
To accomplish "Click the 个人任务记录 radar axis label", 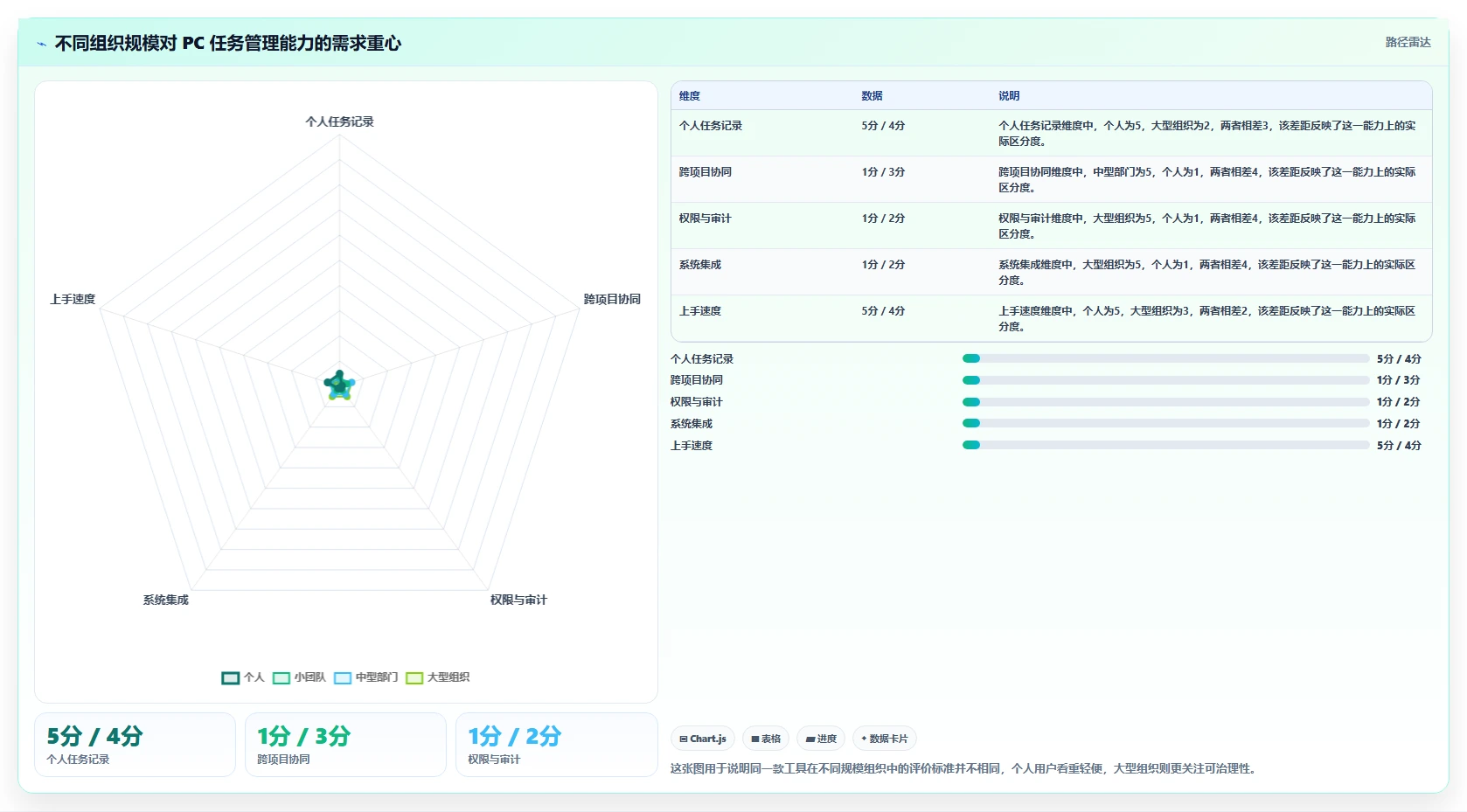I will tap(339, 121).
